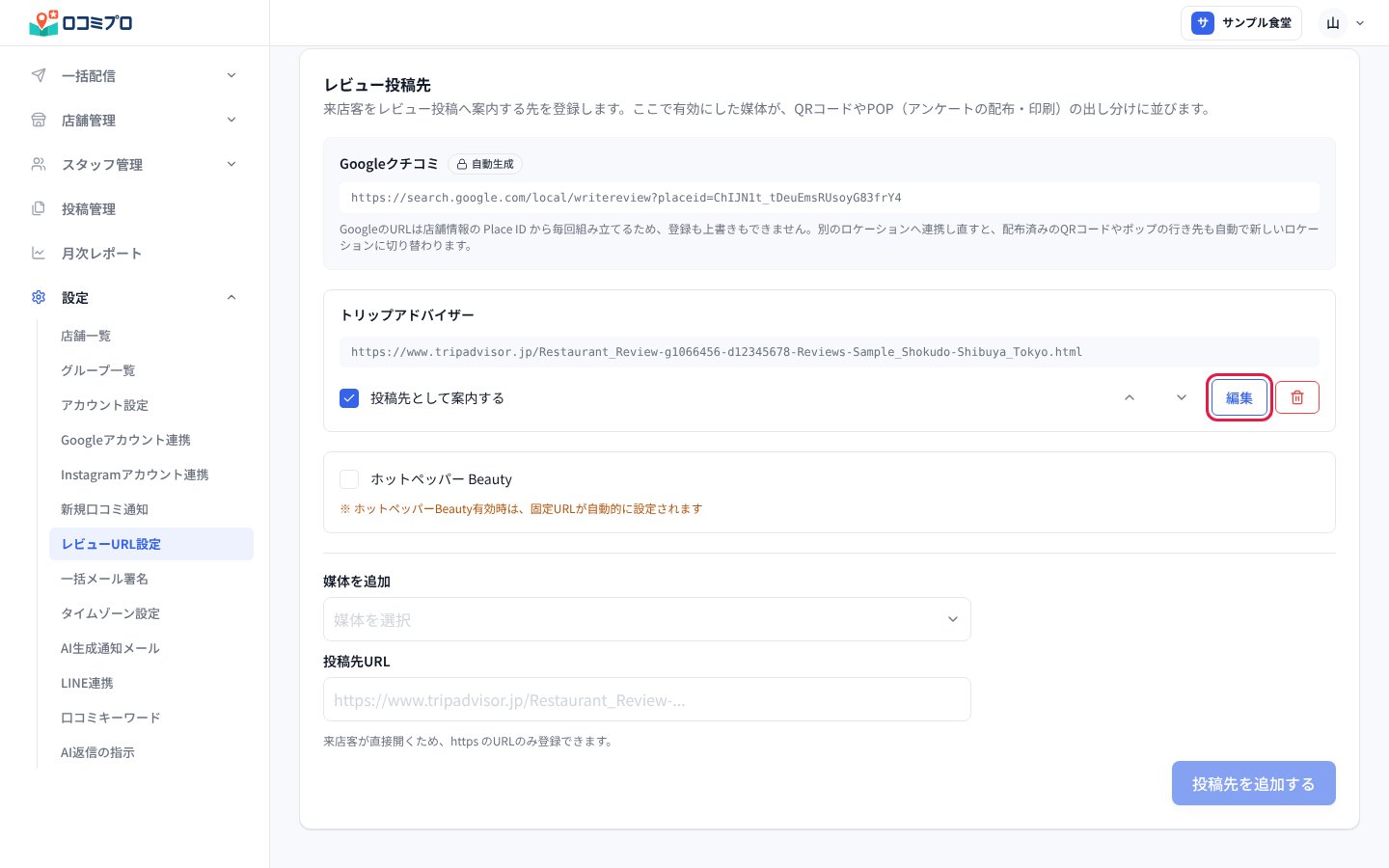This screenshot has width=1389, height=868.
Task: Open the 店舗一覧 settings page
Action: 151,336
